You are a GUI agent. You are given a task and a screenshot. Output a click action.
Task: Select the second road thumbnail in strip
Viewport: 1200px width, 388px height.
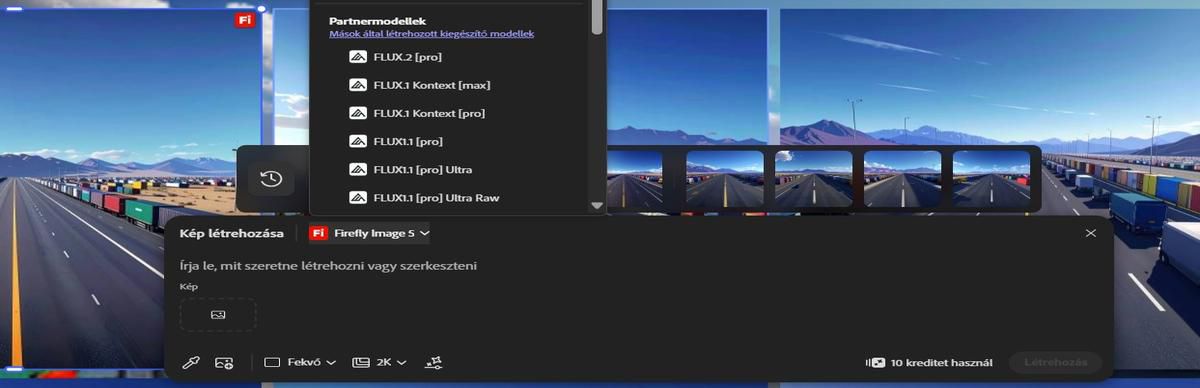click(725, 178)
